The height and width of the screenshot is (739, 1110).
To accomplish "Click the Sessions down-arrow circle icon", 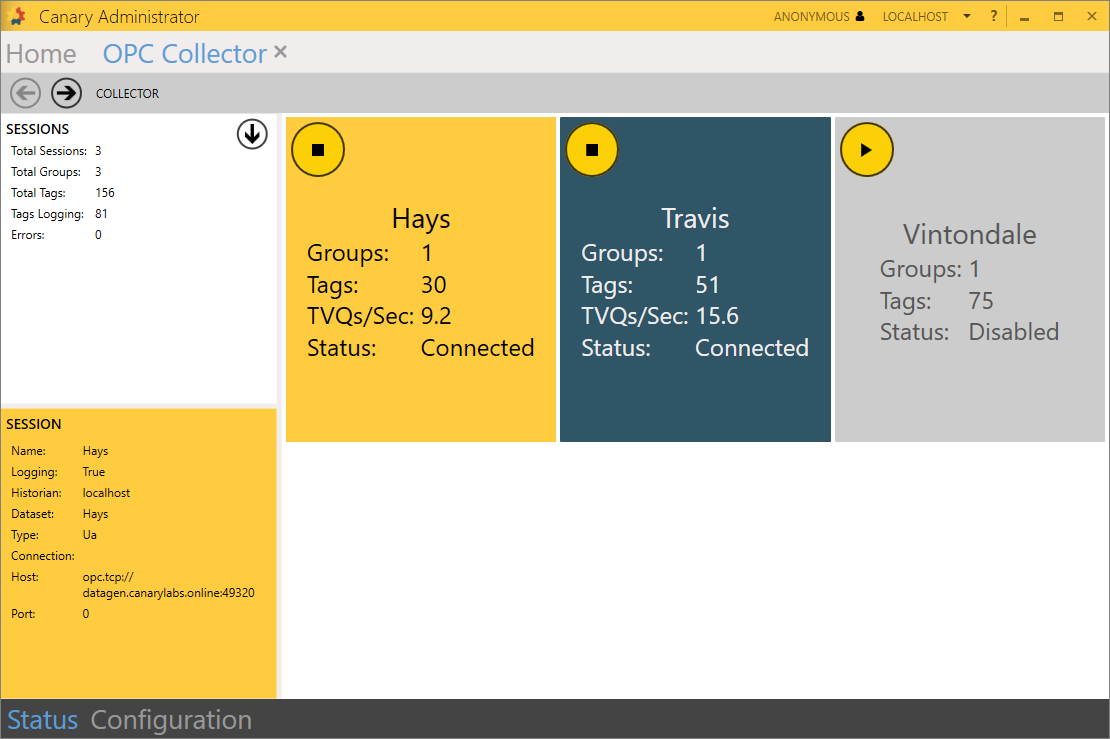I will click(252, 134).
